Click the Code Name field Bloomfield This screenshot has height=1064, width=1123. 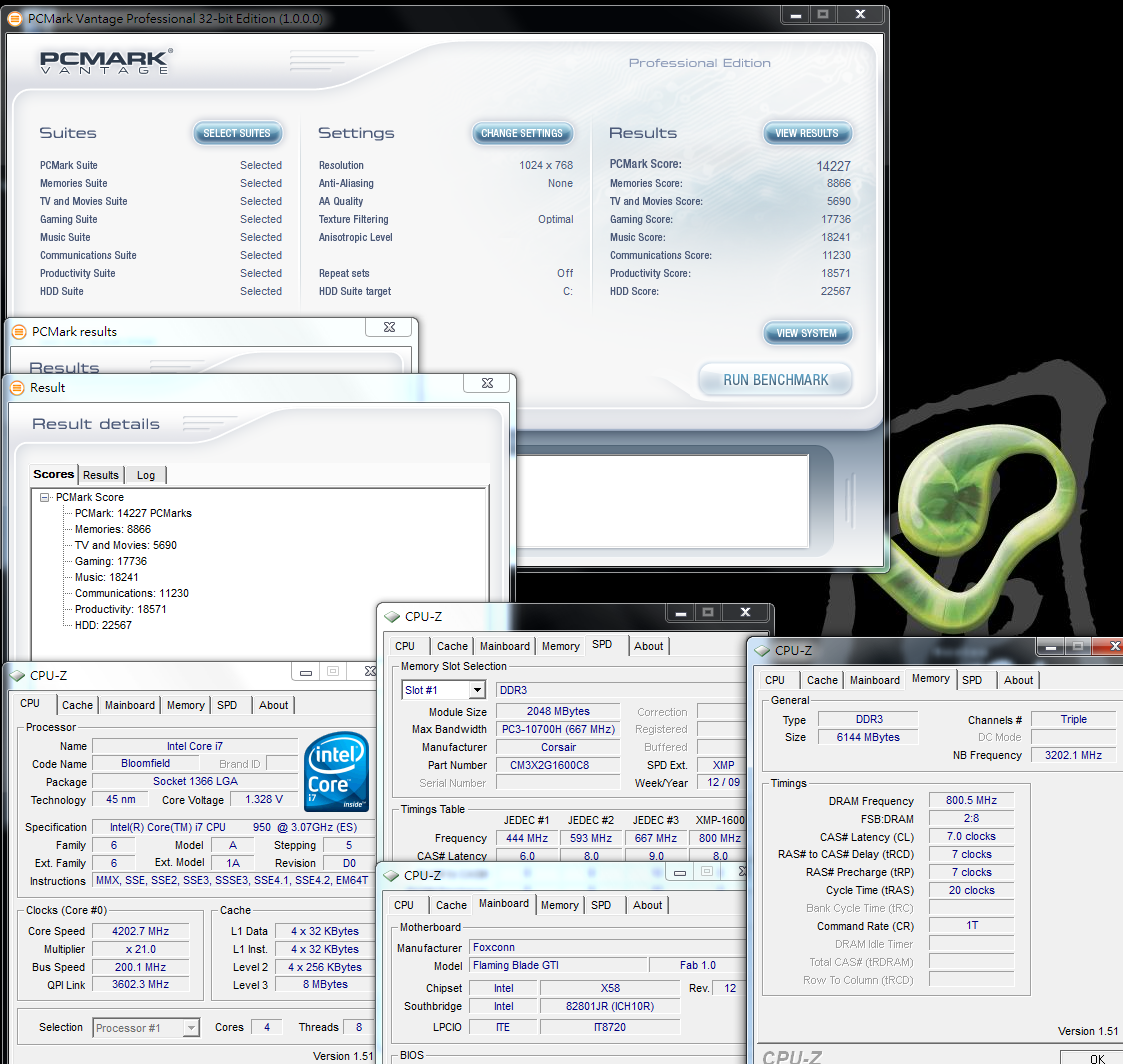(x=145, y=764)
